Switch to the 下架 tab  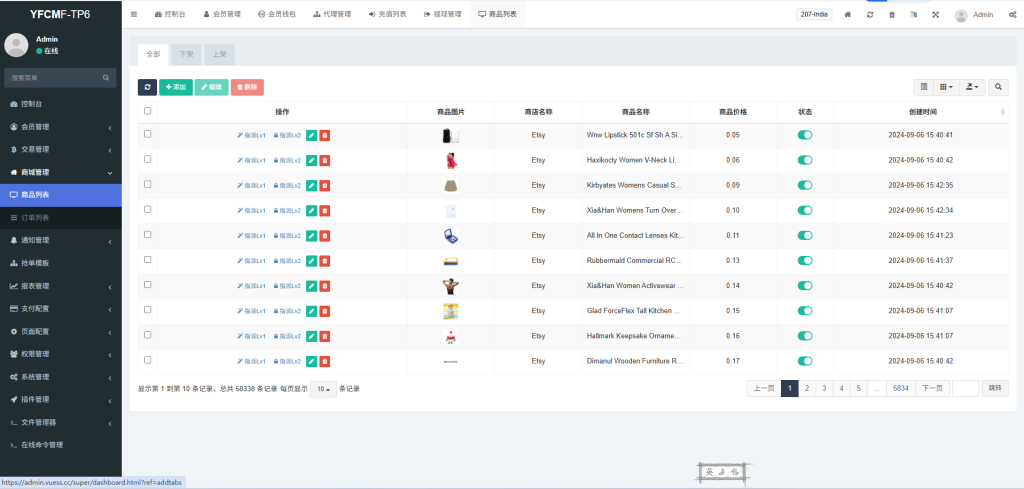pos(186,54)
